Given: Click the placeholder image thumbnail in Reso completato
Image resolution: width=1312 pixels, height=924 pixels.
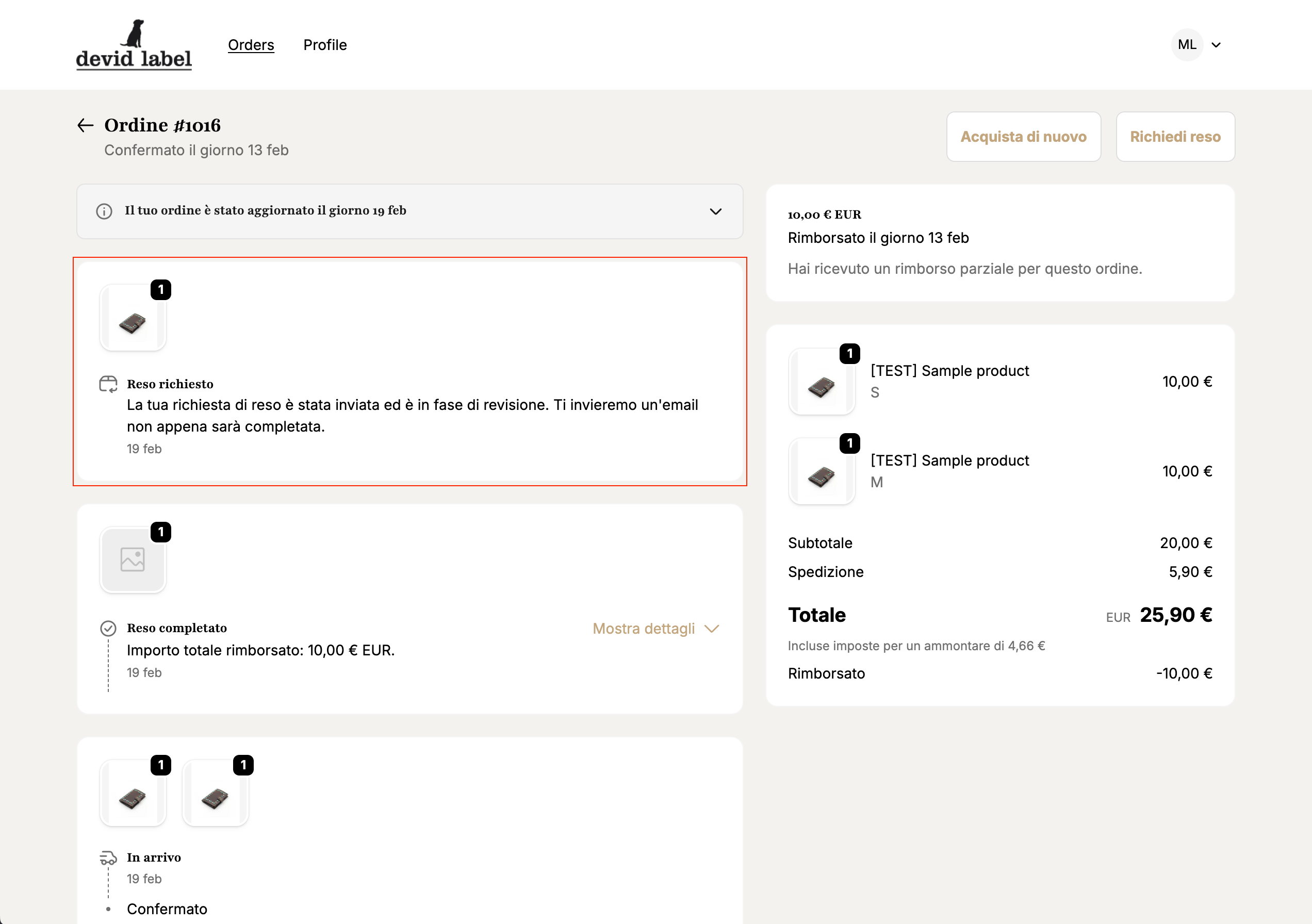Looking at the screenshot, I should (x=133, y=559).
